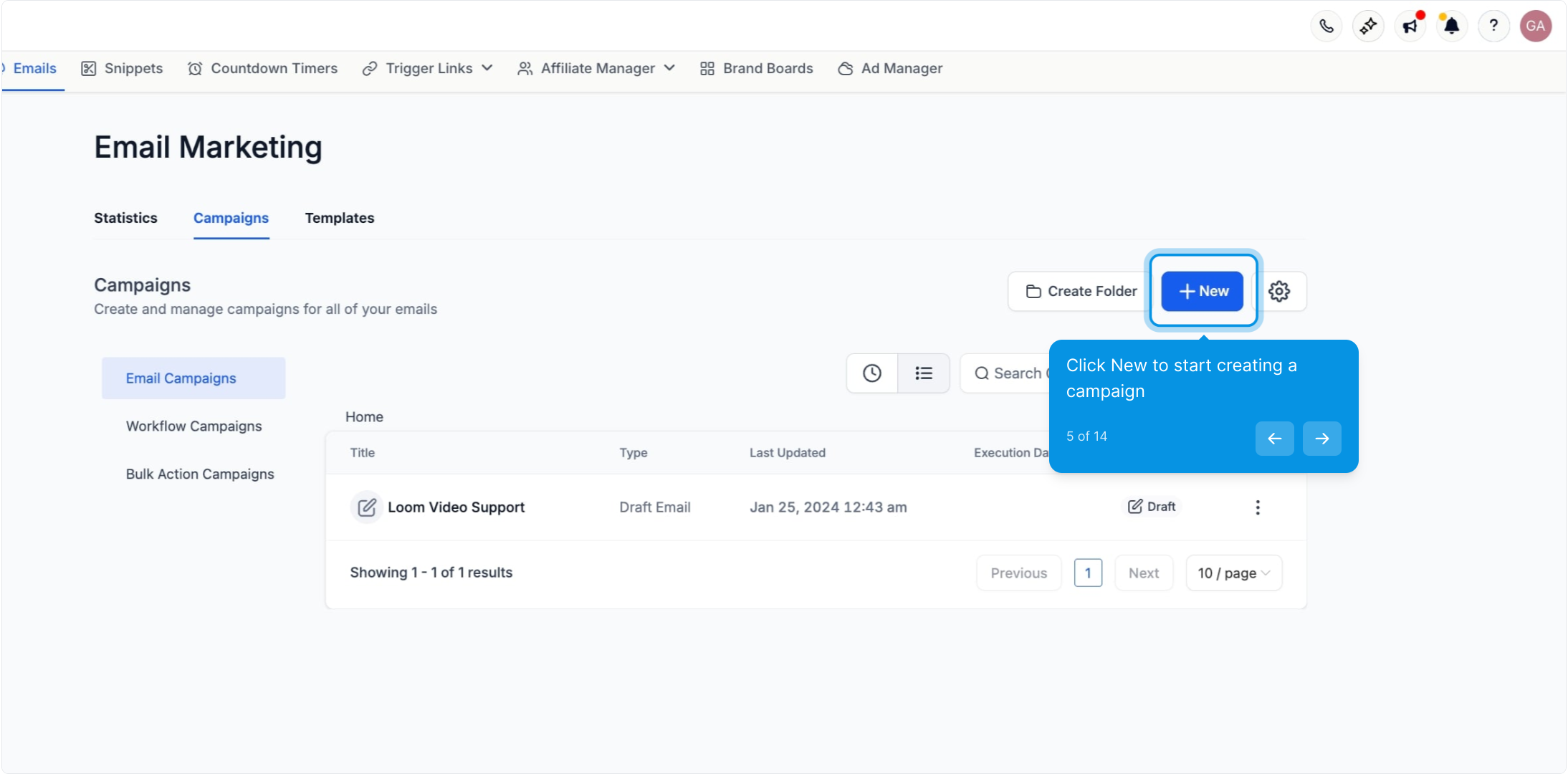The height and width of the screenshot is (774, 1568).
Task: Click the help question mark icon
Action: point(1493,27)
